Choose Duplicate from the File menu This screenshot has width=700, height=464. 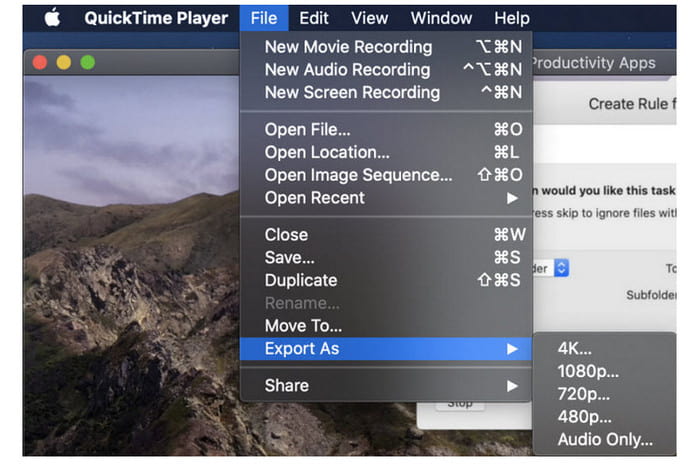386,280
